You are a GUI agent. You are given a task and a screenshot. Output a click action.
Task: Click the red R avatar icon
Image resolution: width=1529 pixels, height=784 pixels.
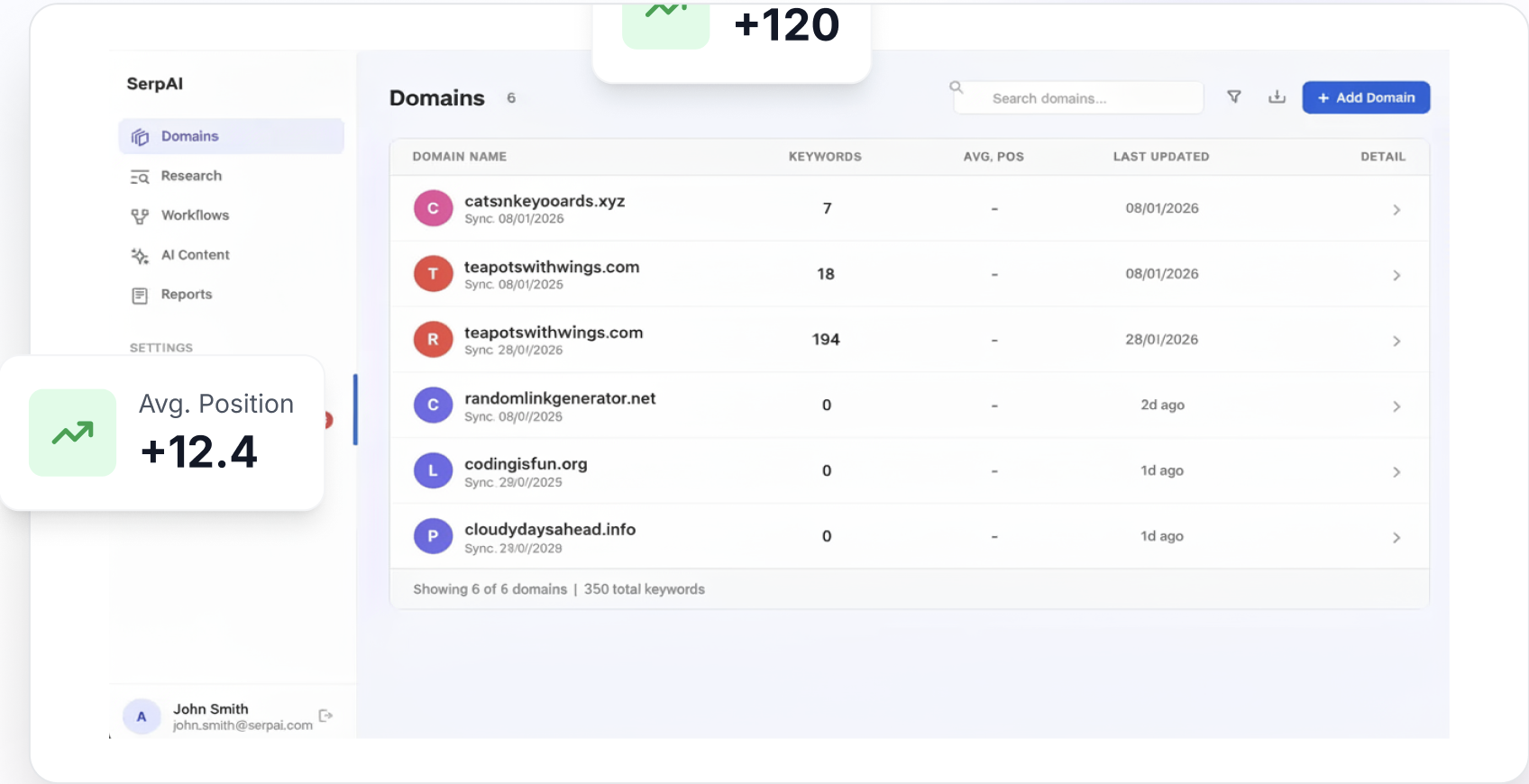click(x=433, y=340)
